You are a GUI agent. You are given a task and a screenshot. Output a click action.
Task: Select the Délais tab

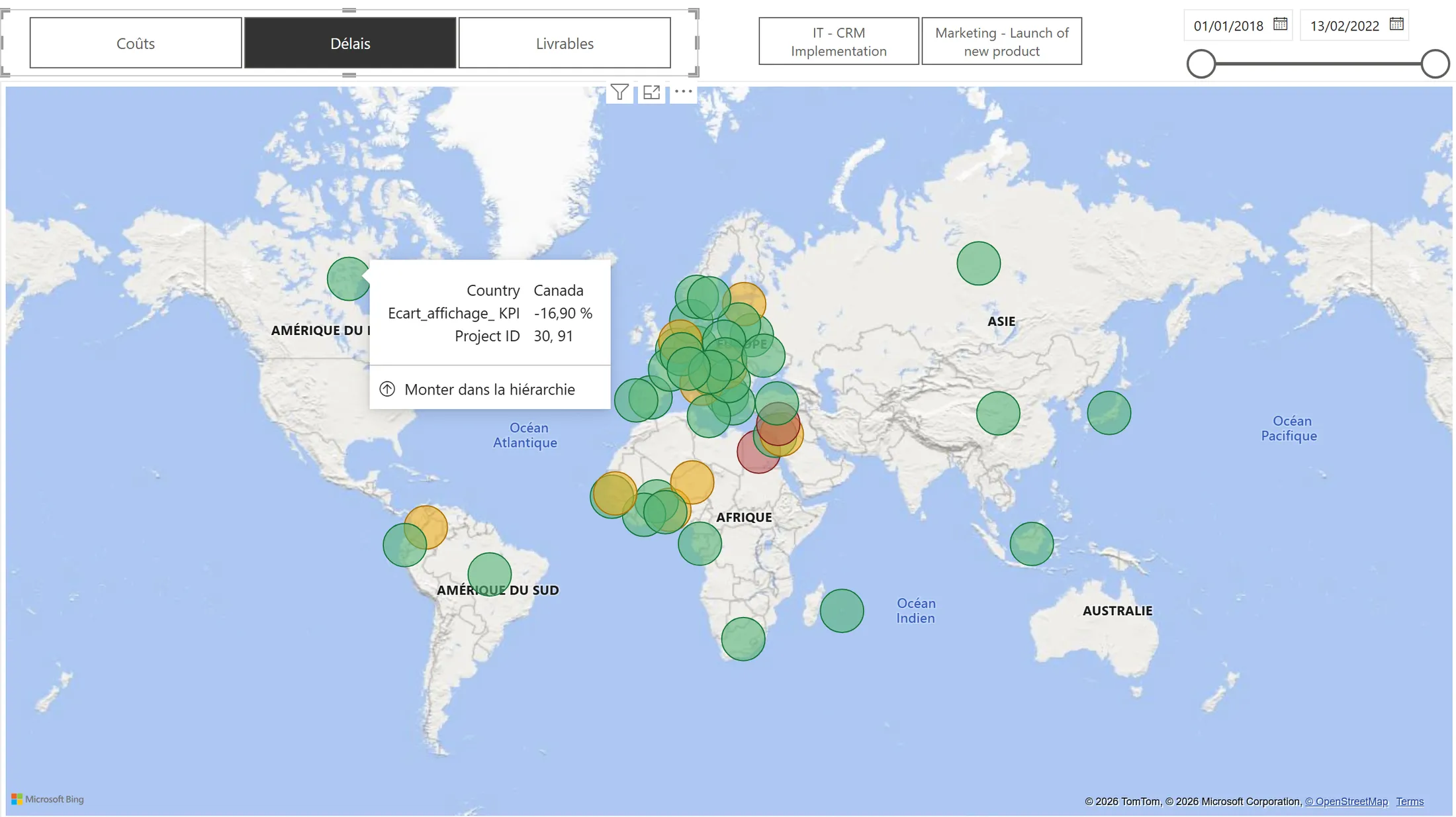pyautogui.click(x=350, y=43)
